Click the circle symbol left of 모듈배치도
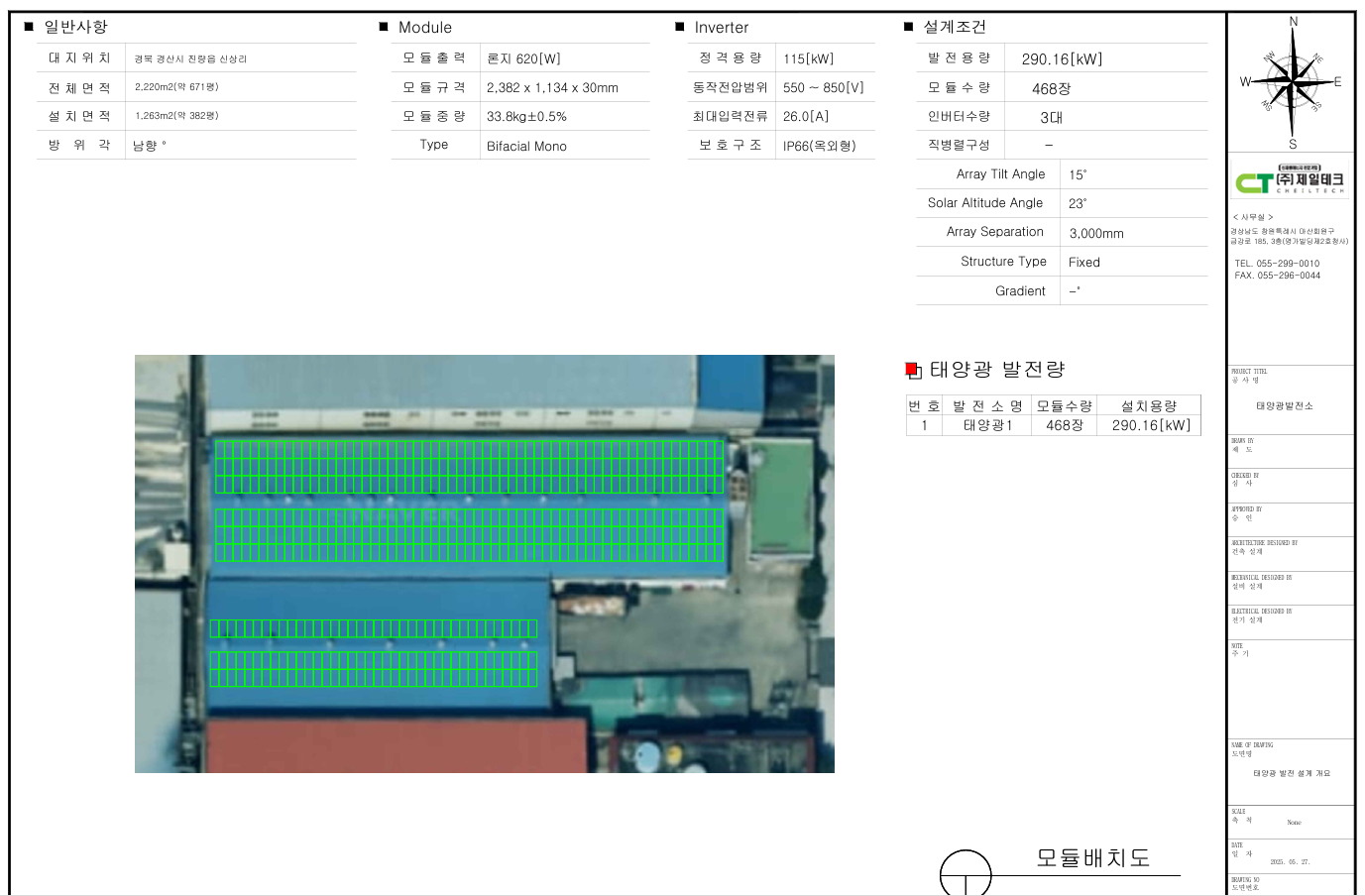 coord(966,872)
